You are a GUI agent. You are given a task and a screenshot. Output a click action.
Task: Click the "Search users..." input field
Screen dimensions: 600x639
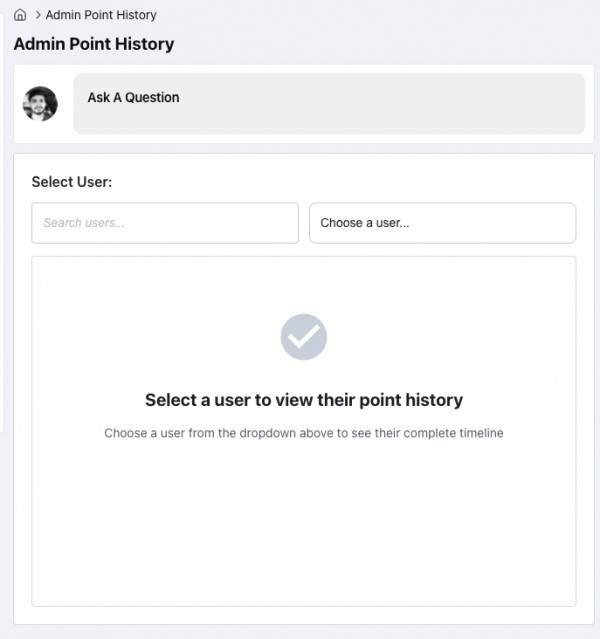point(165,223)
